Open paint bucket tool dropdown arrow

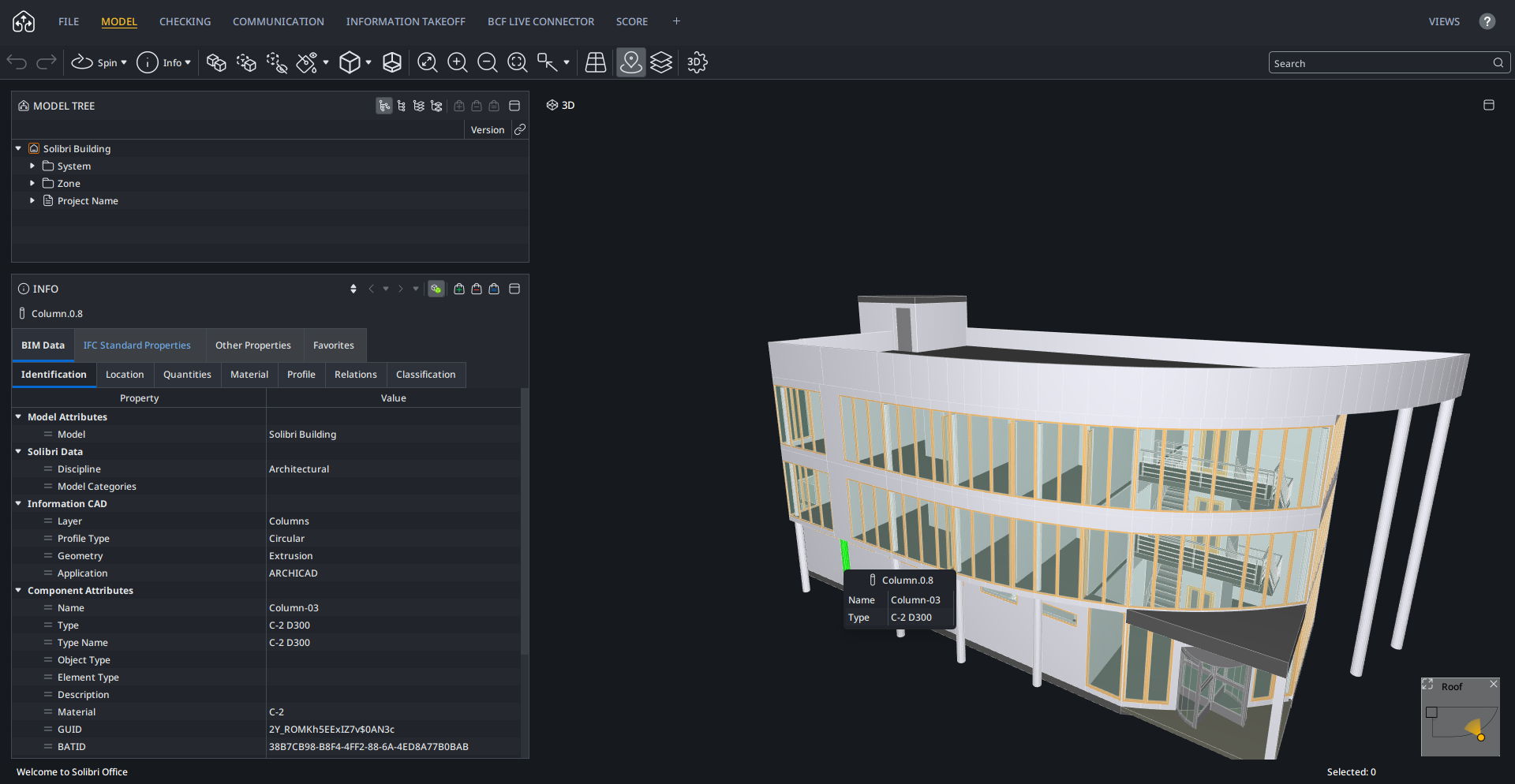click(x=326, y=63)
